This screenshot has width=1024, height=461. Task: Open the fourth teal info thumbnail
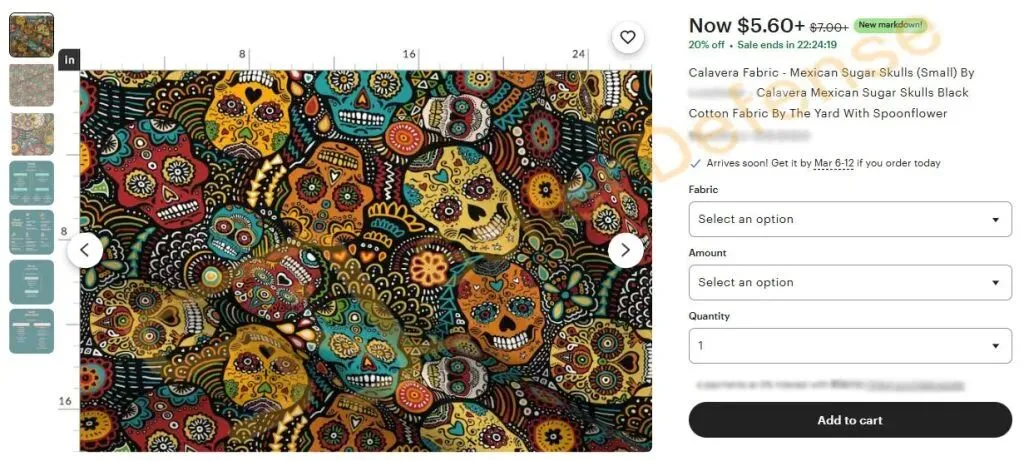(31, 183)
